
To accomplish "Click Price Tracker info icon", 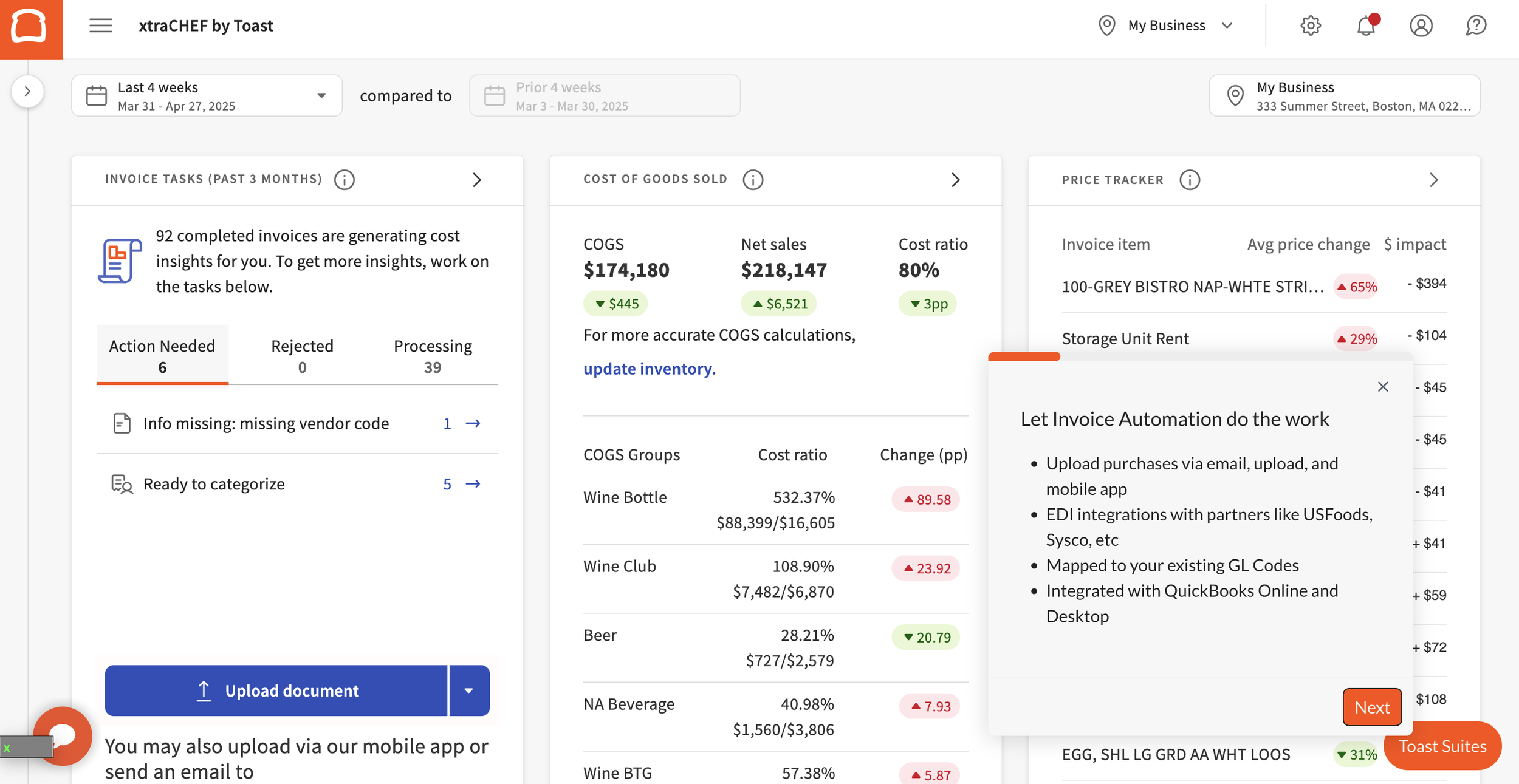I will (1189, 180).
